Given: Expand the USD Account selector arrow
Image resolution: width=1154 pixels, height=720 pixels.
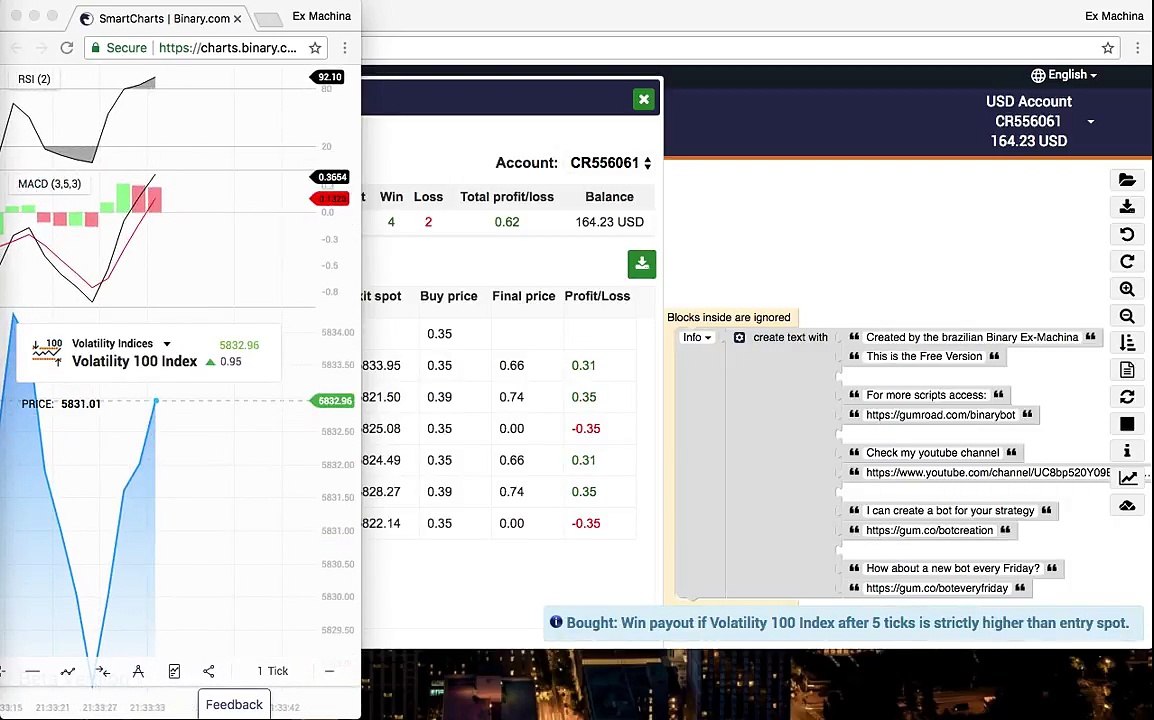Looking at the screenshot, I should 1091,121.
